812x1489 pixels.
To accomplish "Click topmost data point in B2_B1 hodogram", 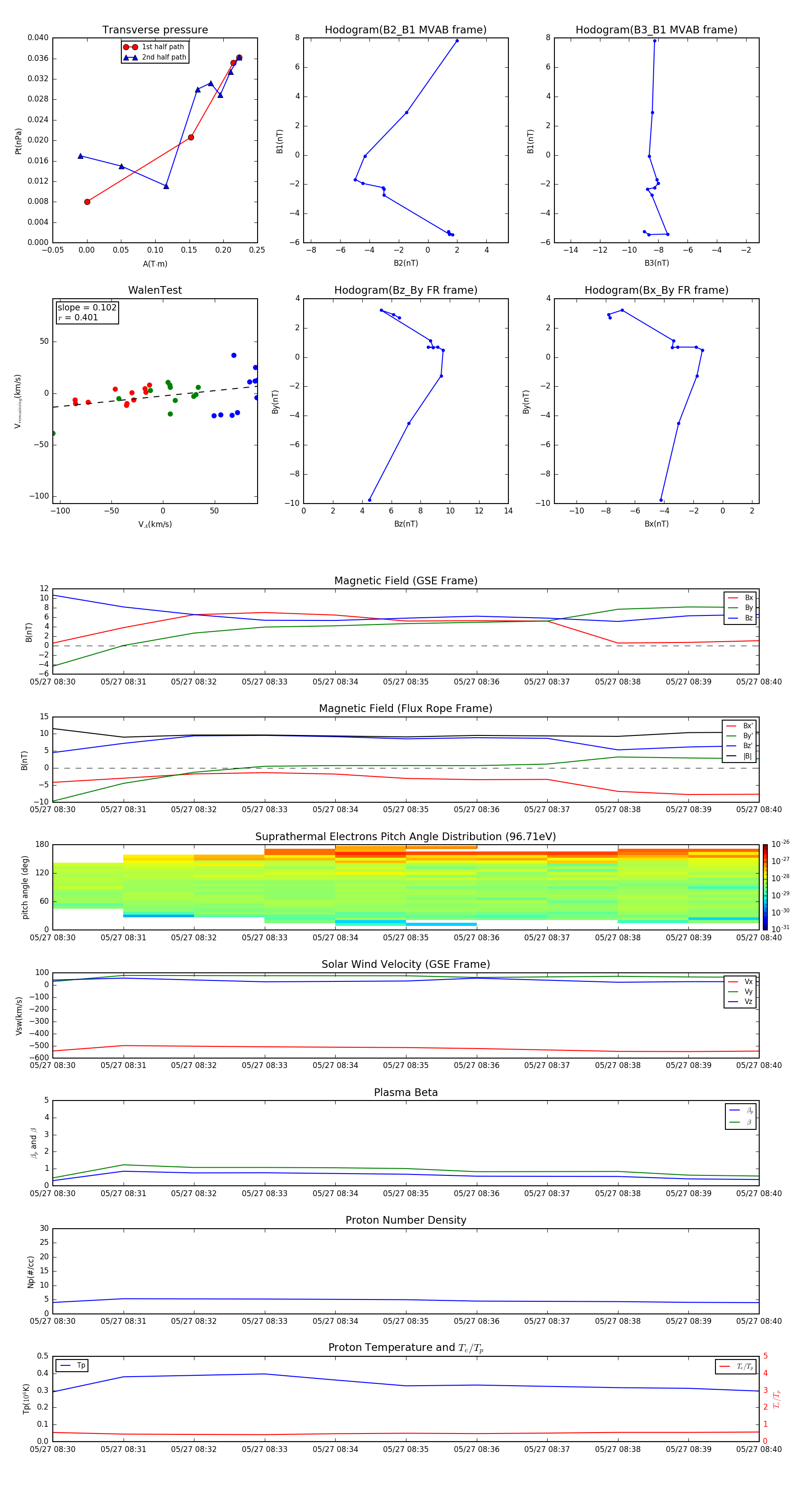I will [457, 41].
